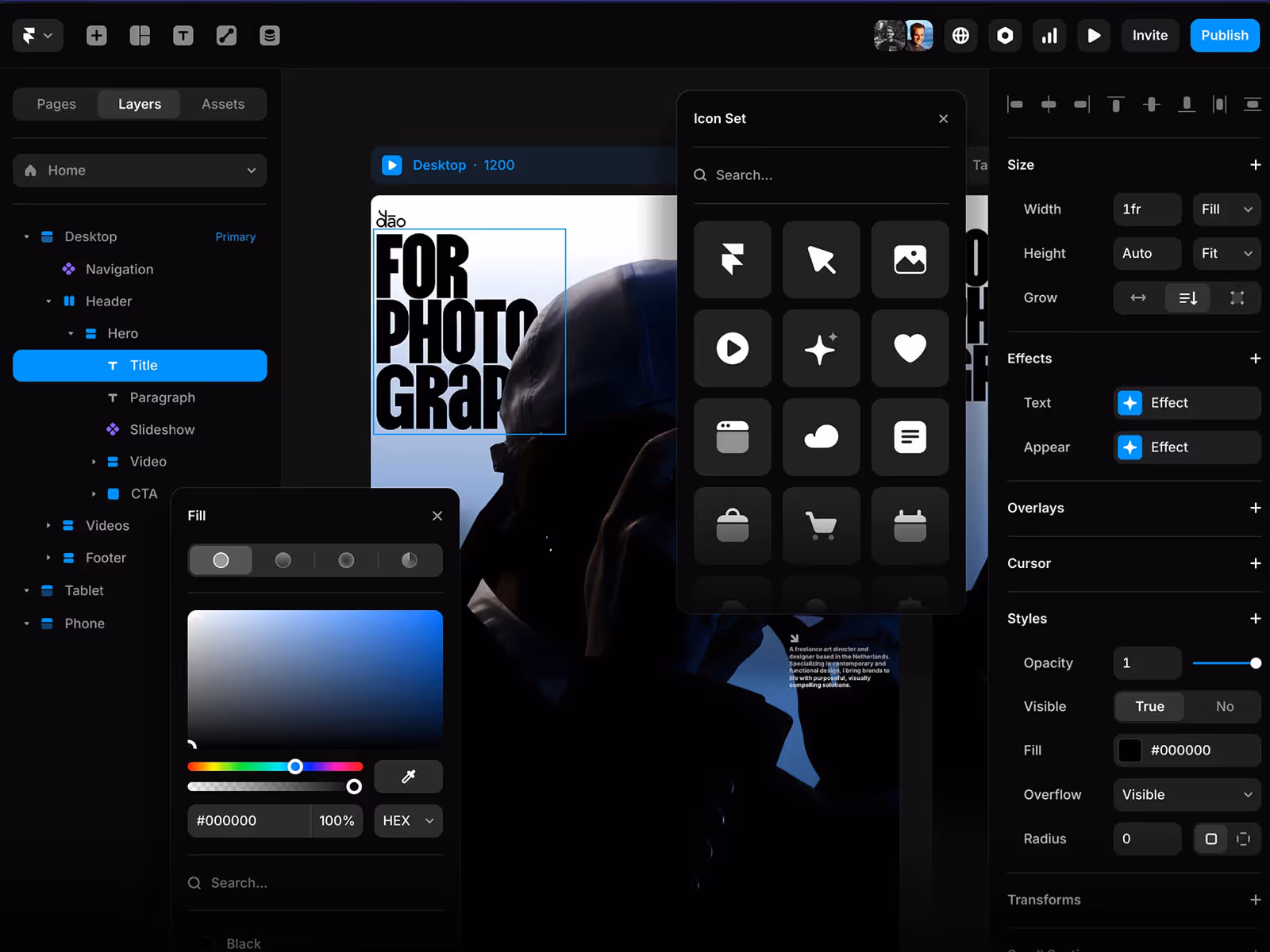
Task: Open the Insert panel with the plus icon
Action: pyautogui.click(x=96, y=35)
